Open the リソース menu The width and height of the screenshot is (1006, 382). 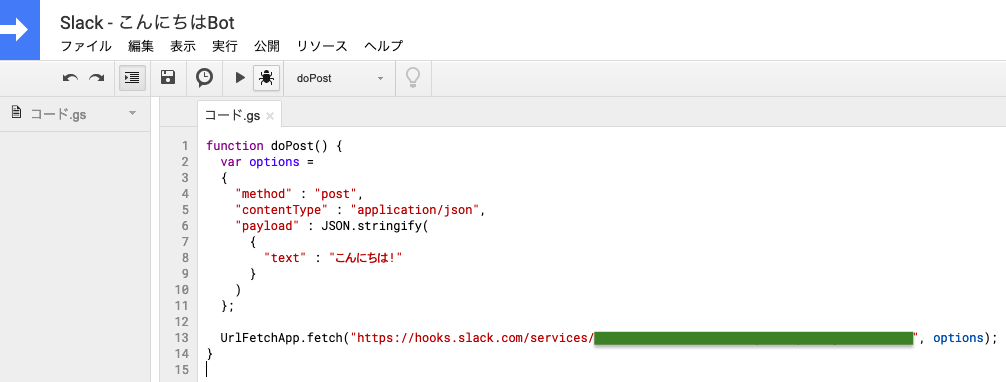[x=322, y=46]
